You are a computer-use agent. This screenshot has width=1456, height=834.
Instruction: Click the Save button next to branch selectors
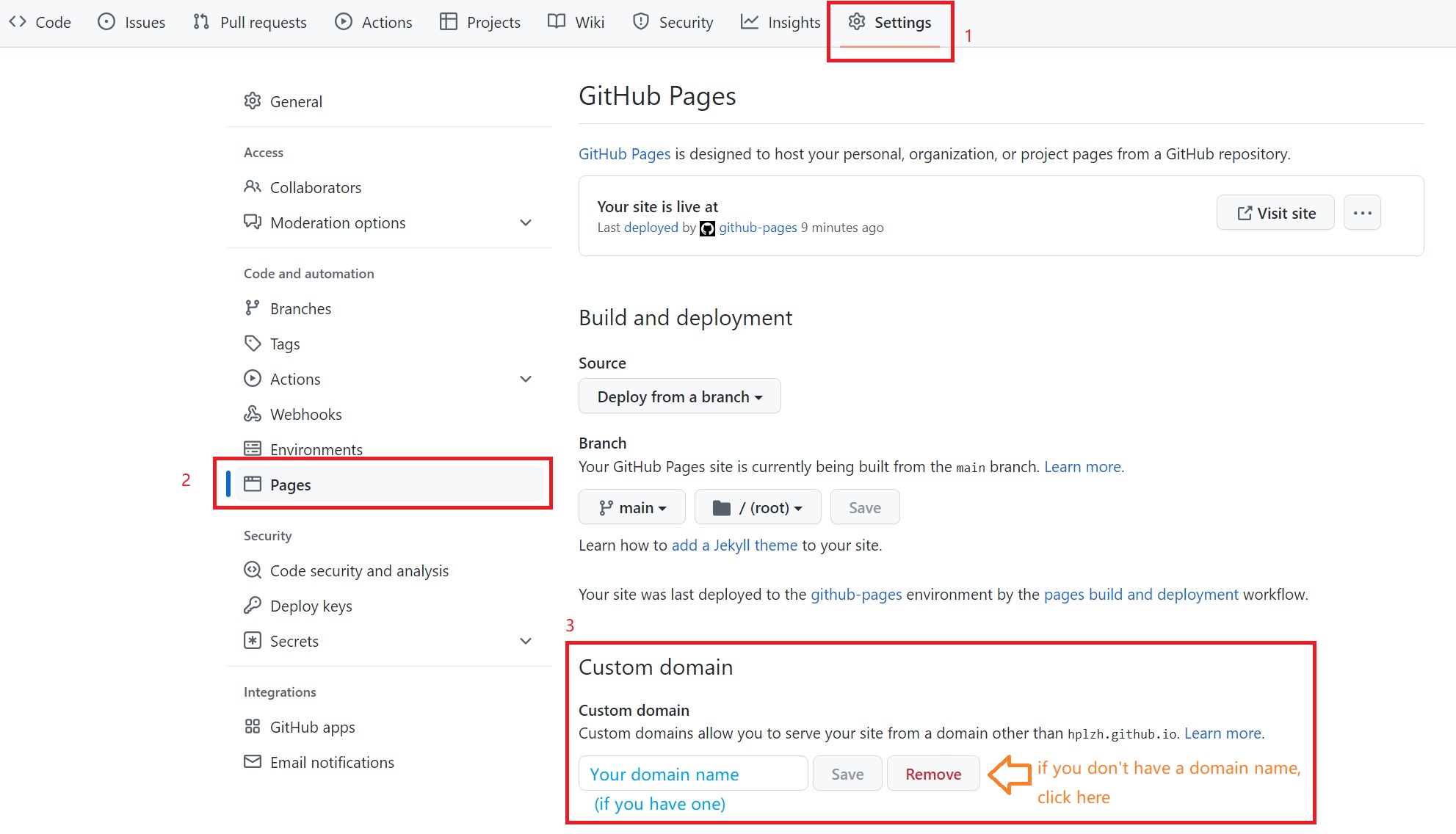tap(865, 507)
